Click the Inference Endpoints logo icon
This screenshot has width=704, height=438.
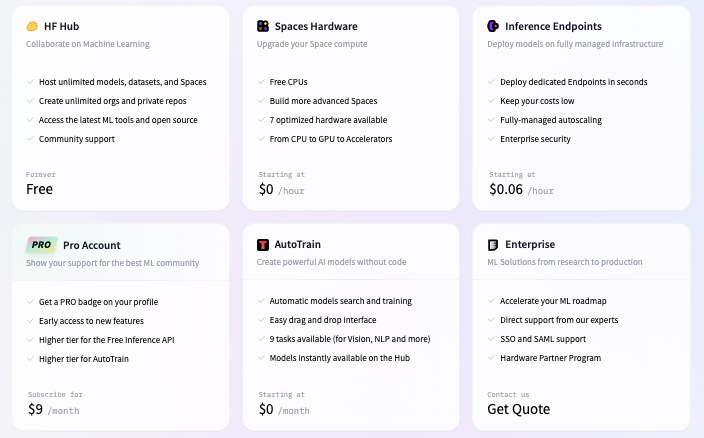493,26
